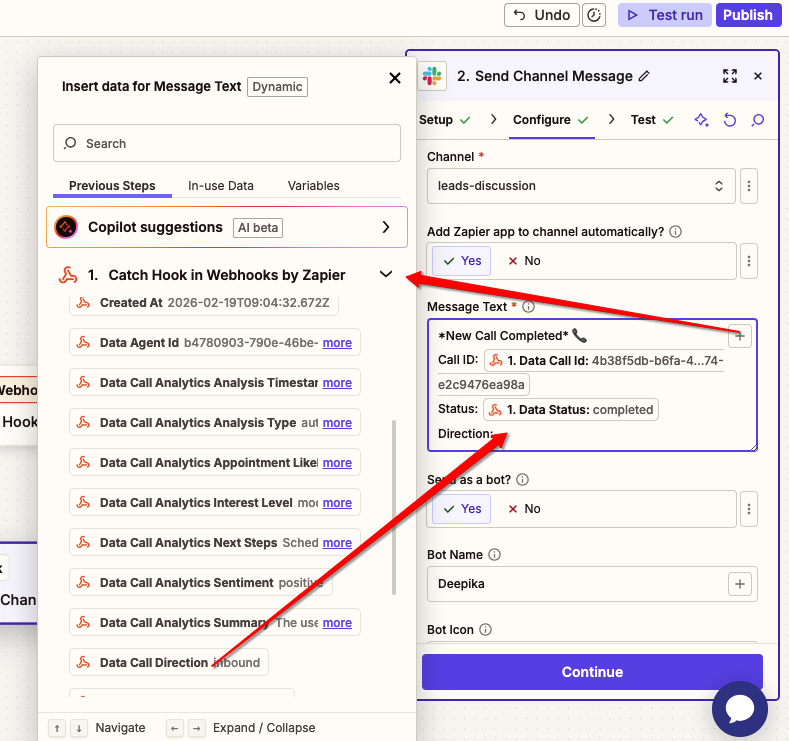The image size is (789, 741).
Task: Select No for Send as a bot
Action: 524,509
